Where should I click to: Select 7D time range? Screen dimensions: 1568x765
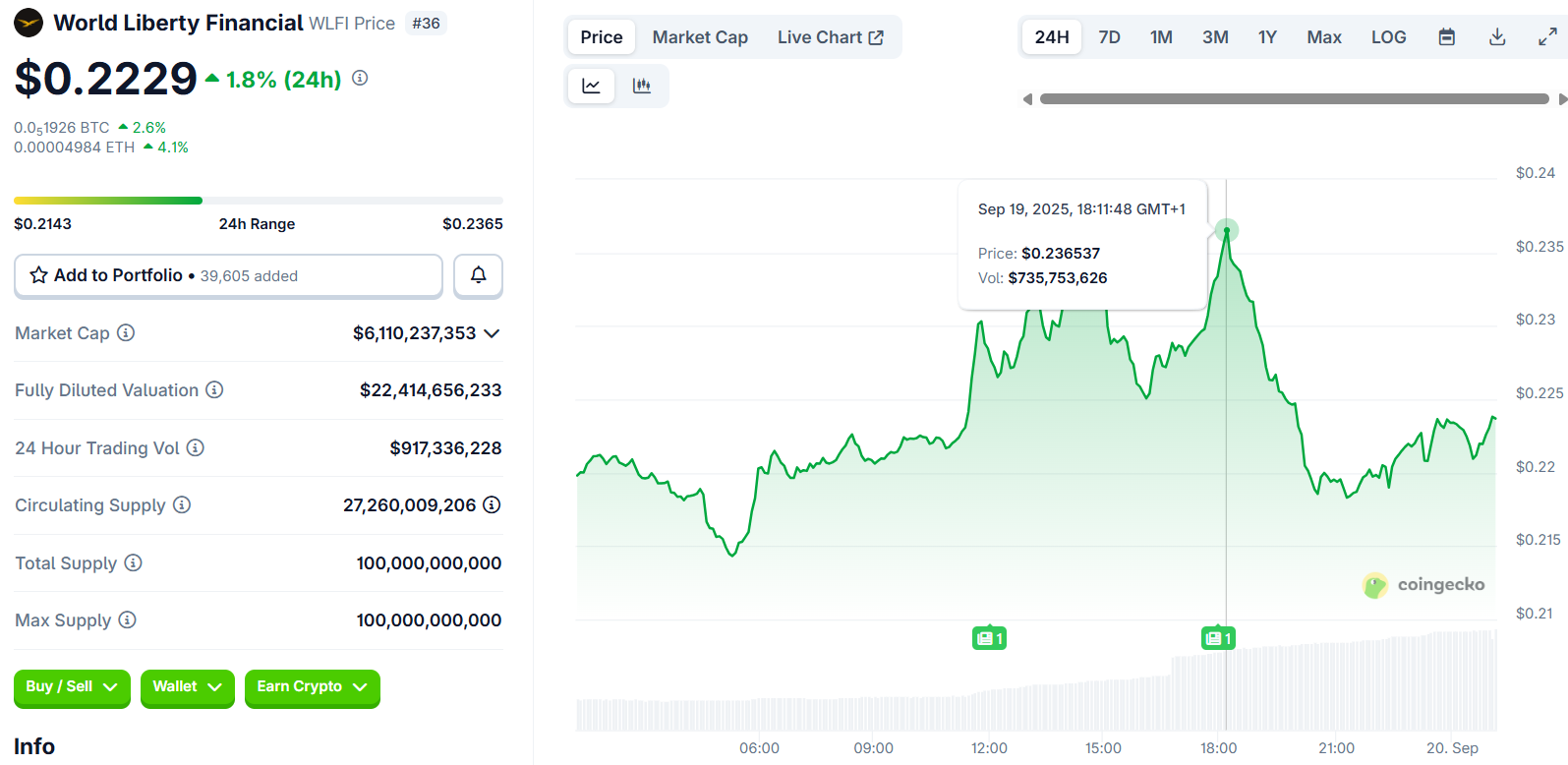point(1109,37)
